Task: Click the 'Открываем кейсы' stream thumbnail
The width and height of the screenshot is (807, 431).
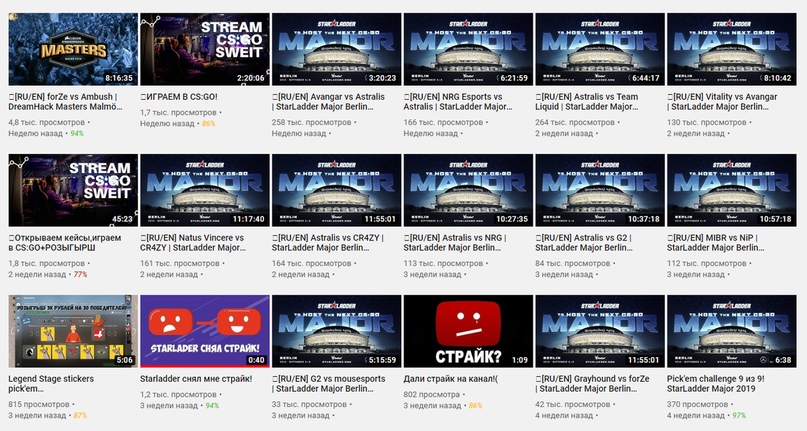Action: (x=72, y=191)
